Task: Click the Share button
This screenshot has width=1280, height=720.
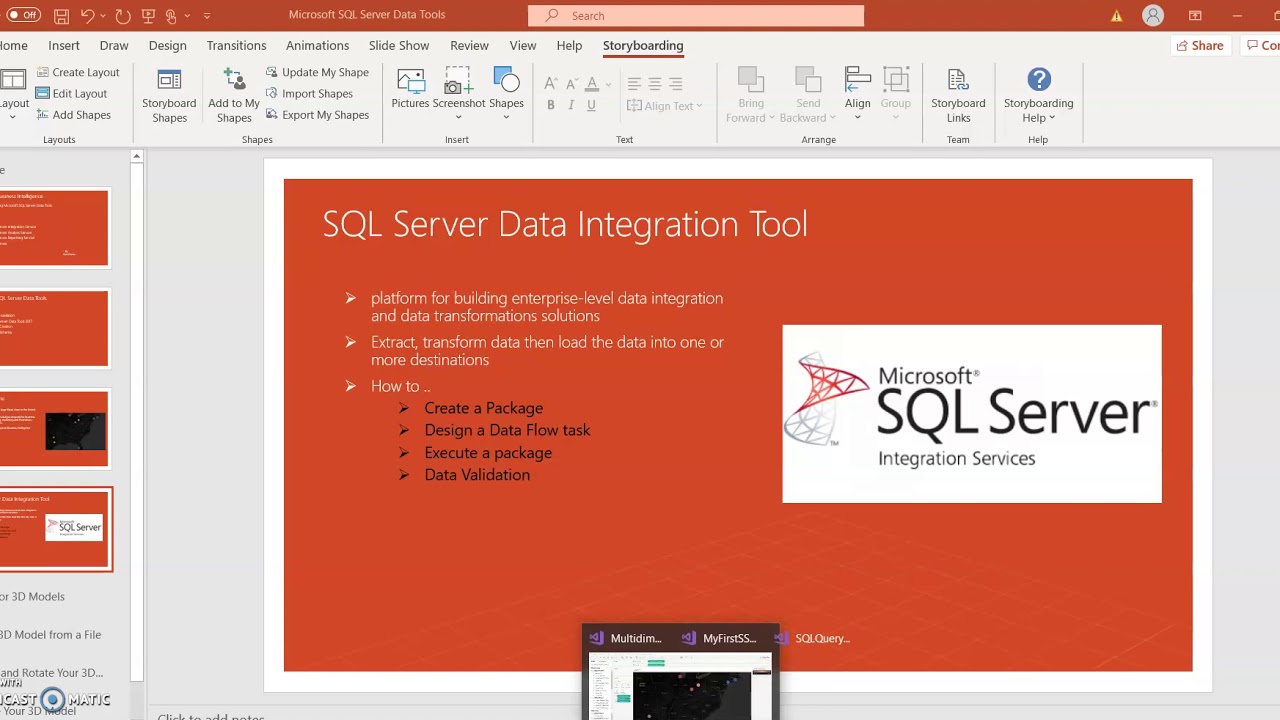Action: coord(1200,45)
